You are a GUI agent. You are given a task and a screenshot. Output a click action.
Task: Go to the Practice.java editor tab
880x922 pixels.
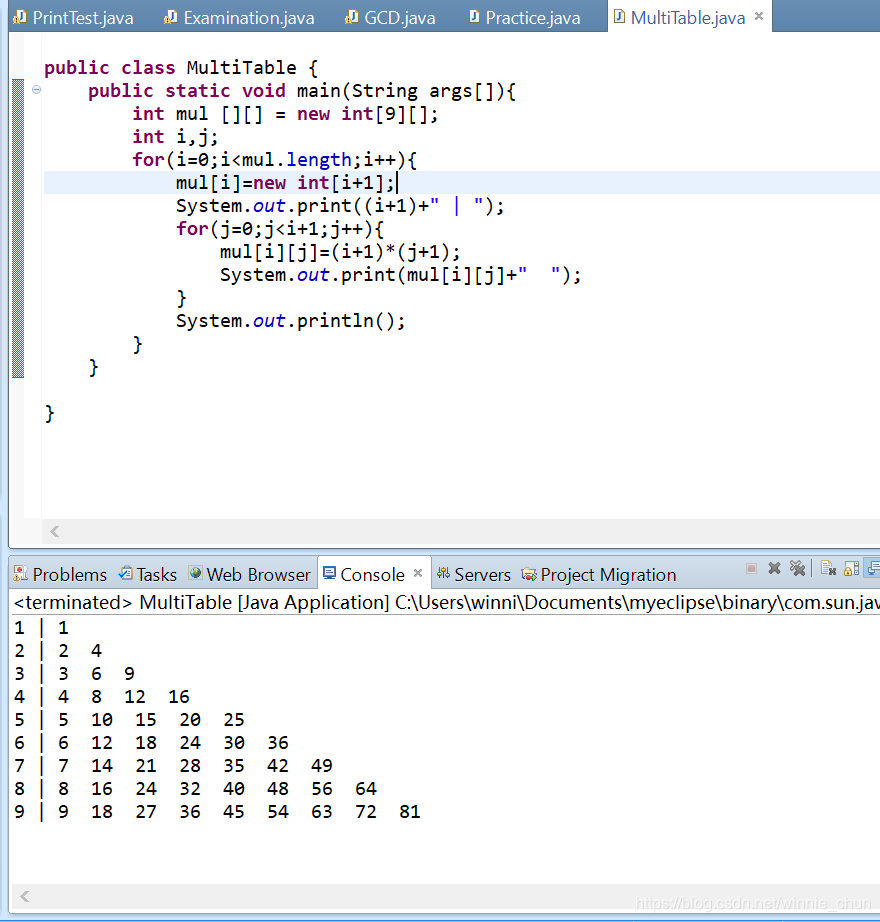pyautogui.click(x=524, y=18)
